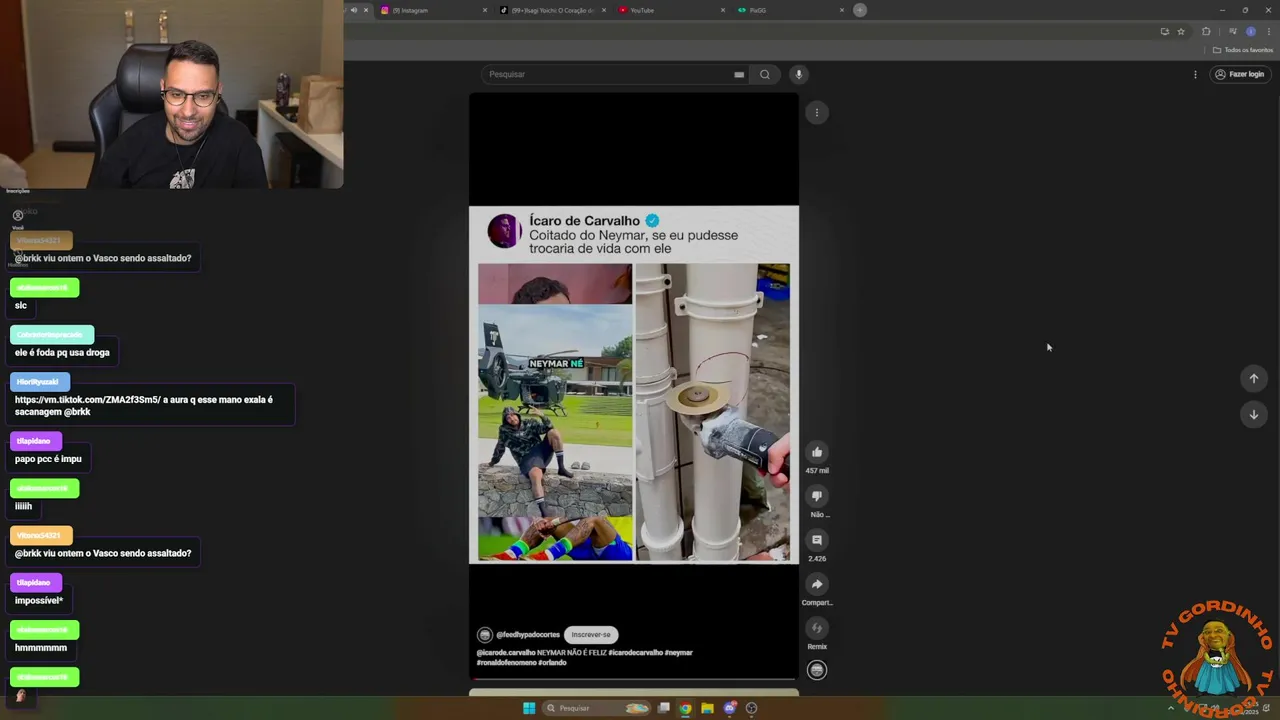Click the dislike thumbs-down icon

pos(817,496)
